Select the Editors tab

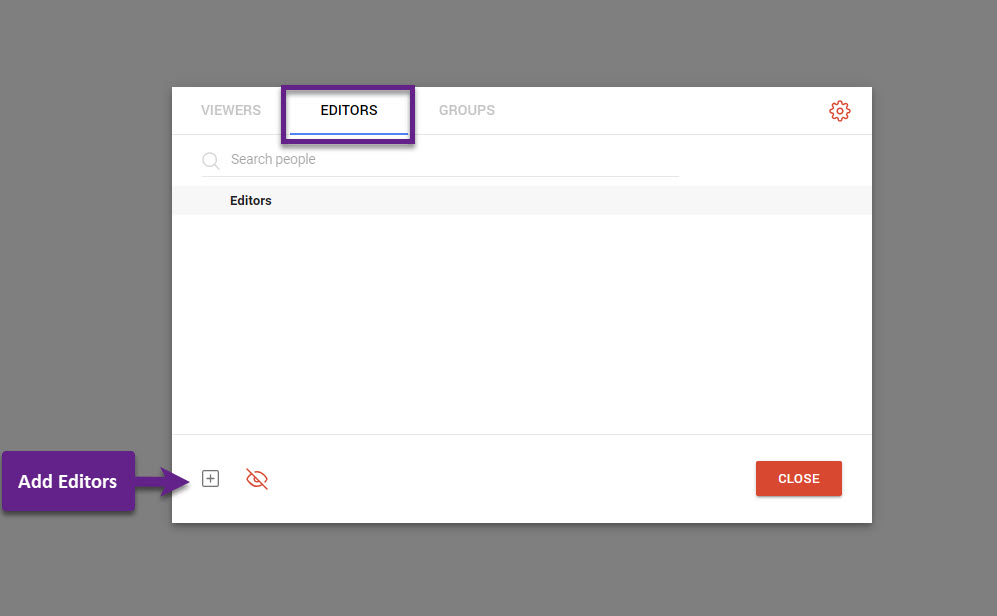point(349,110)
